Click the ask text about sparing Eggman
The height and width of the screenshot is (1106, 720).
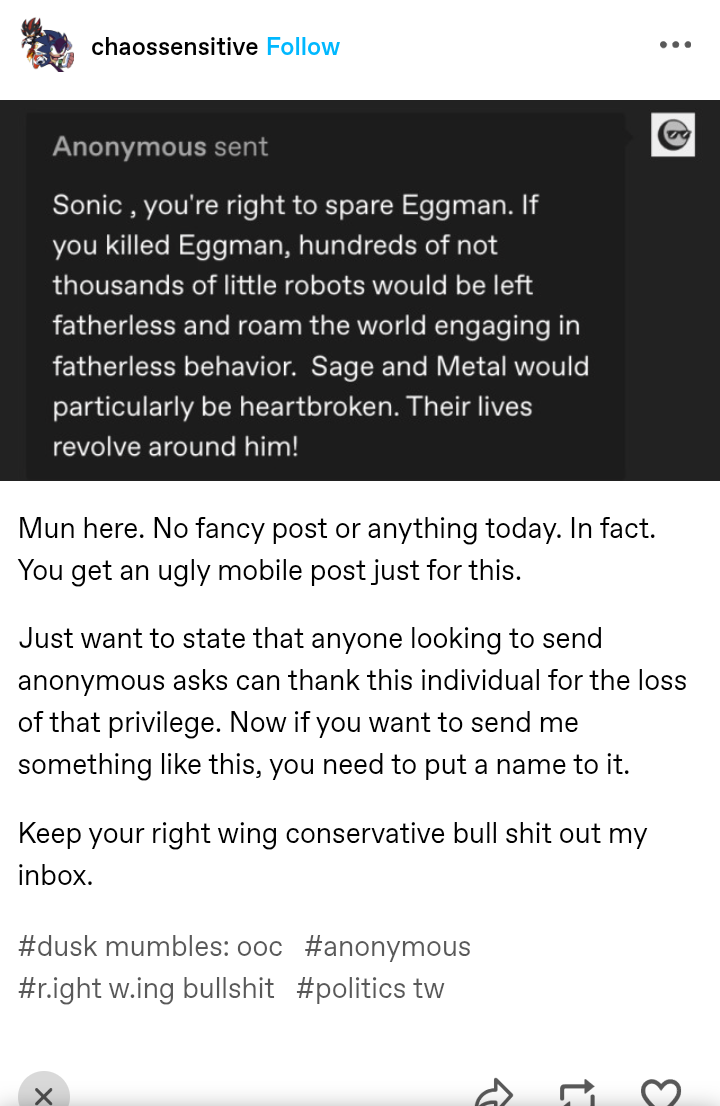click(x=321, y=326)
